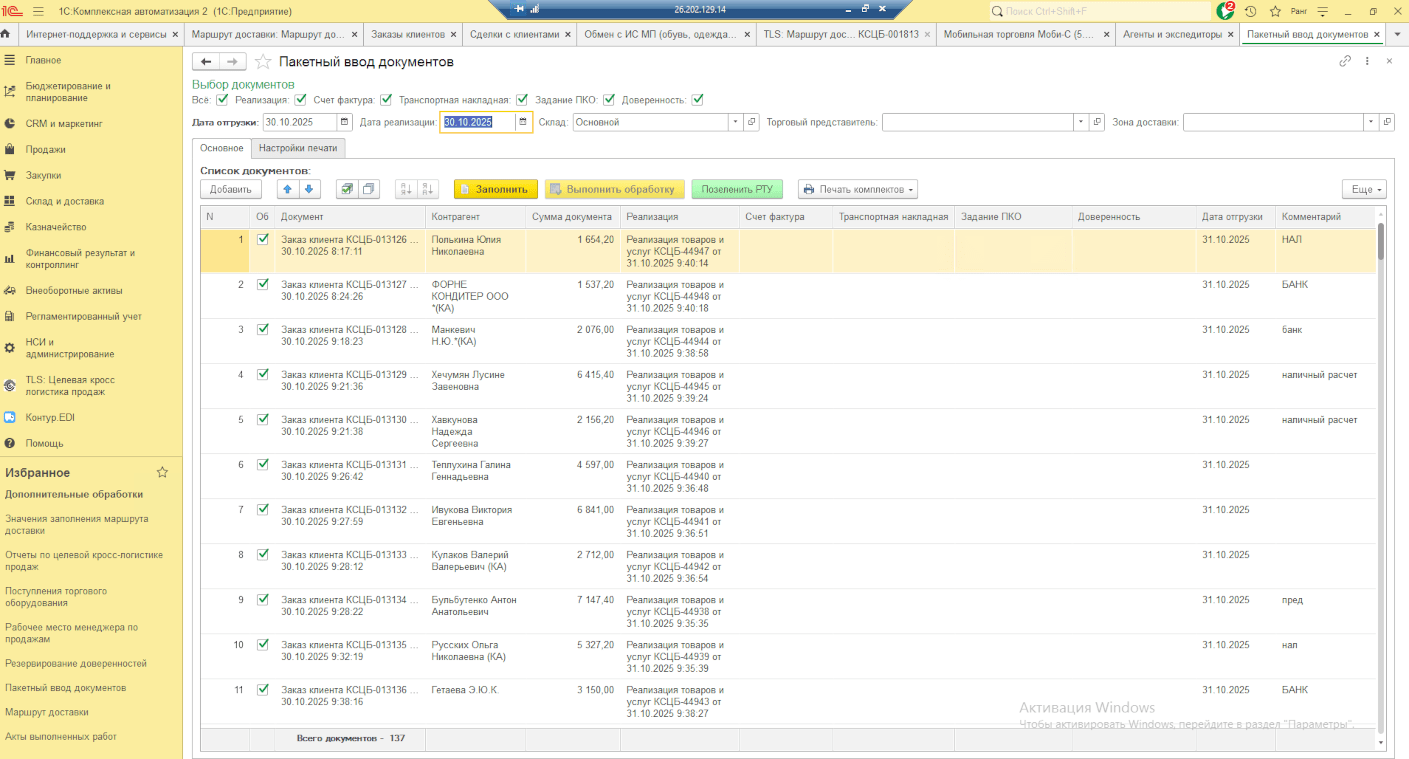The width and height of the screenshot is (1409, 759).
Task: Uncheck row 3 checkbox for Манкевич
Action: 263,329
